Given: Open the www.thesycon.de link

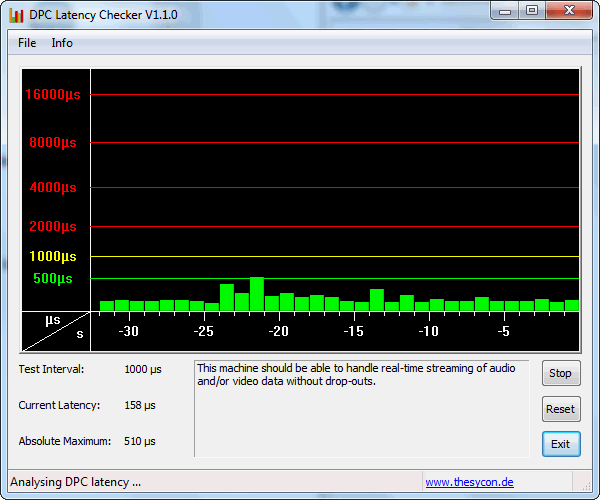Looking at the screenshot, I should click(x=469, y=482).
